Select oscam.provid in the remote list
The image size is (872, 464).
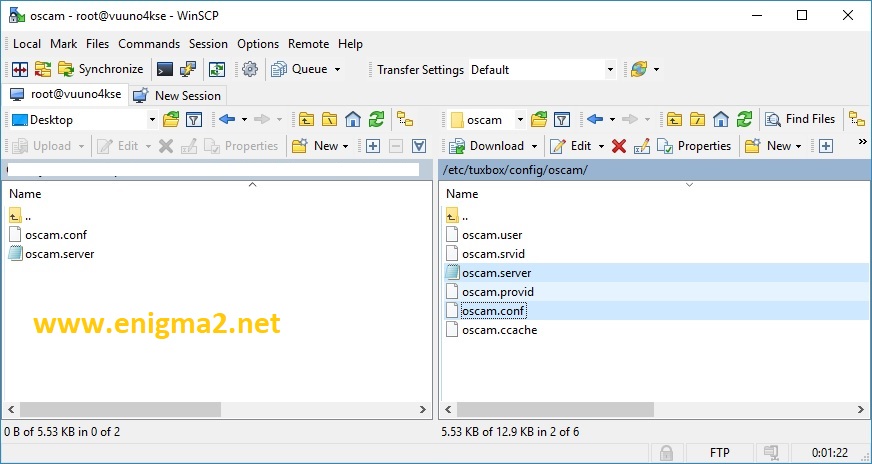coord(498,292)
